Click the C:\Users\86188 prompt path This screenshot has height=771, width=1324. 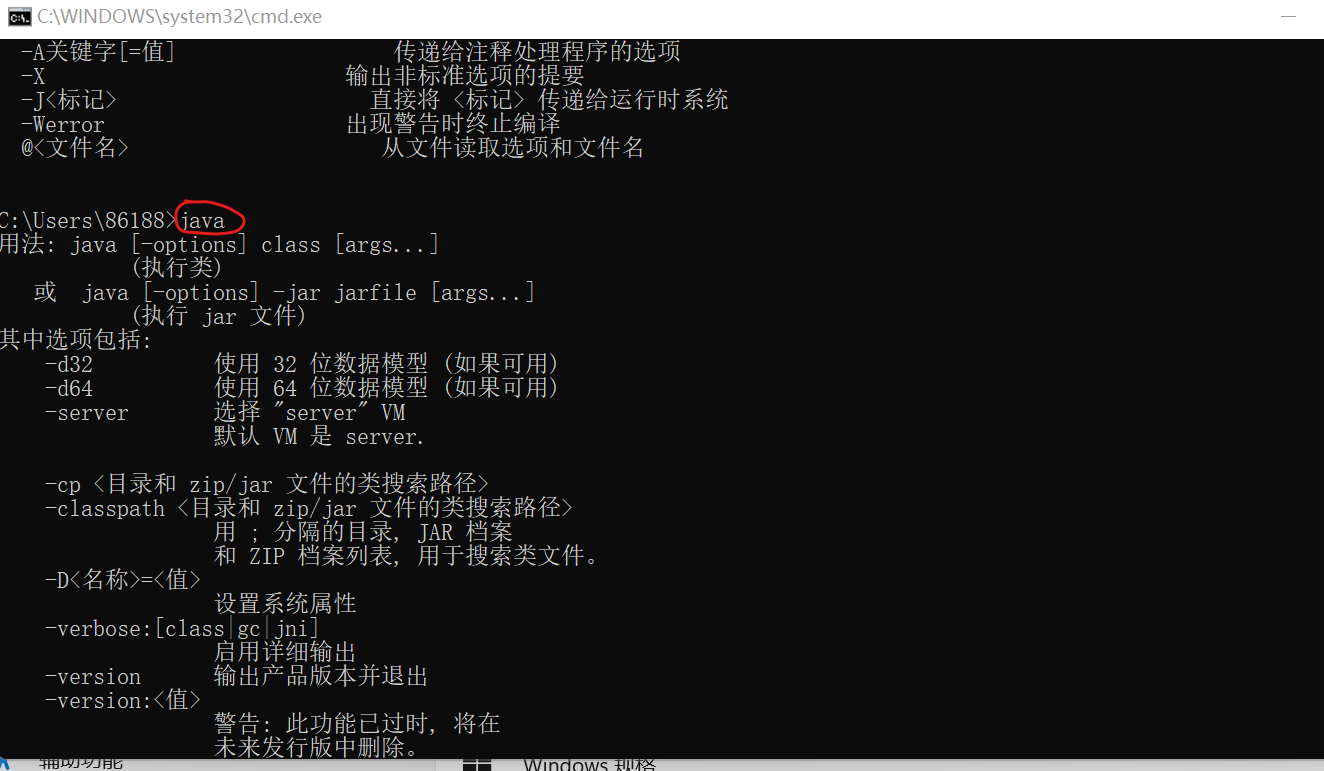pyautogui.click(x=82, y=221)
